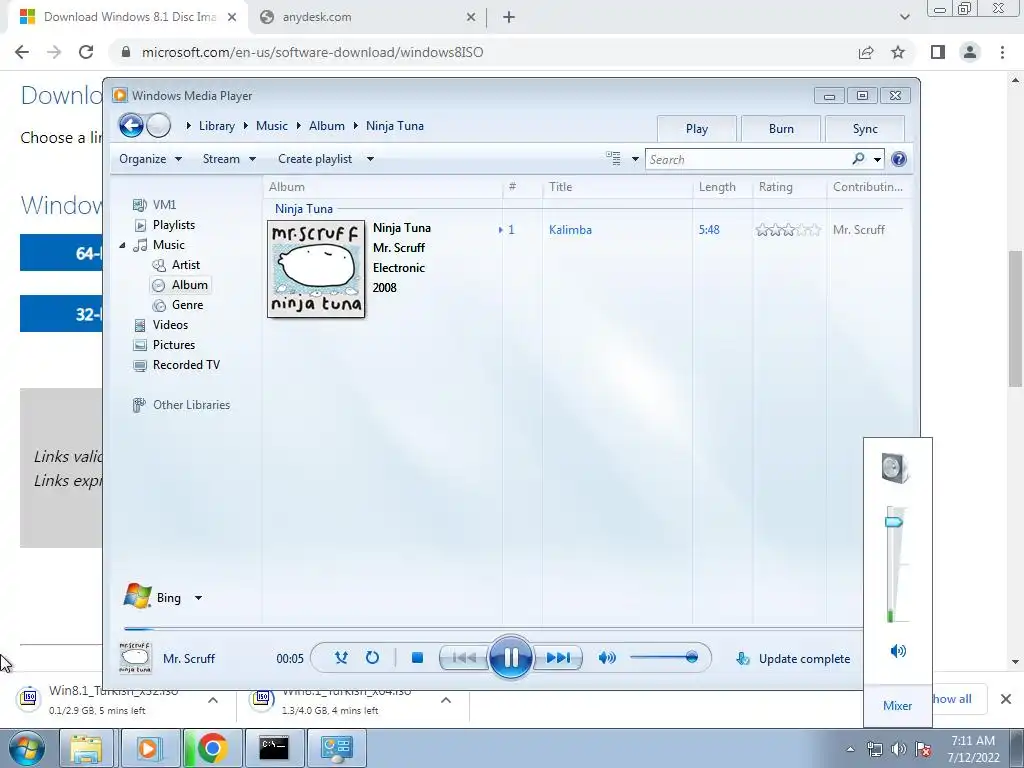Open the Stream menu
The image size is (1024, 768).
click(229, 159)
